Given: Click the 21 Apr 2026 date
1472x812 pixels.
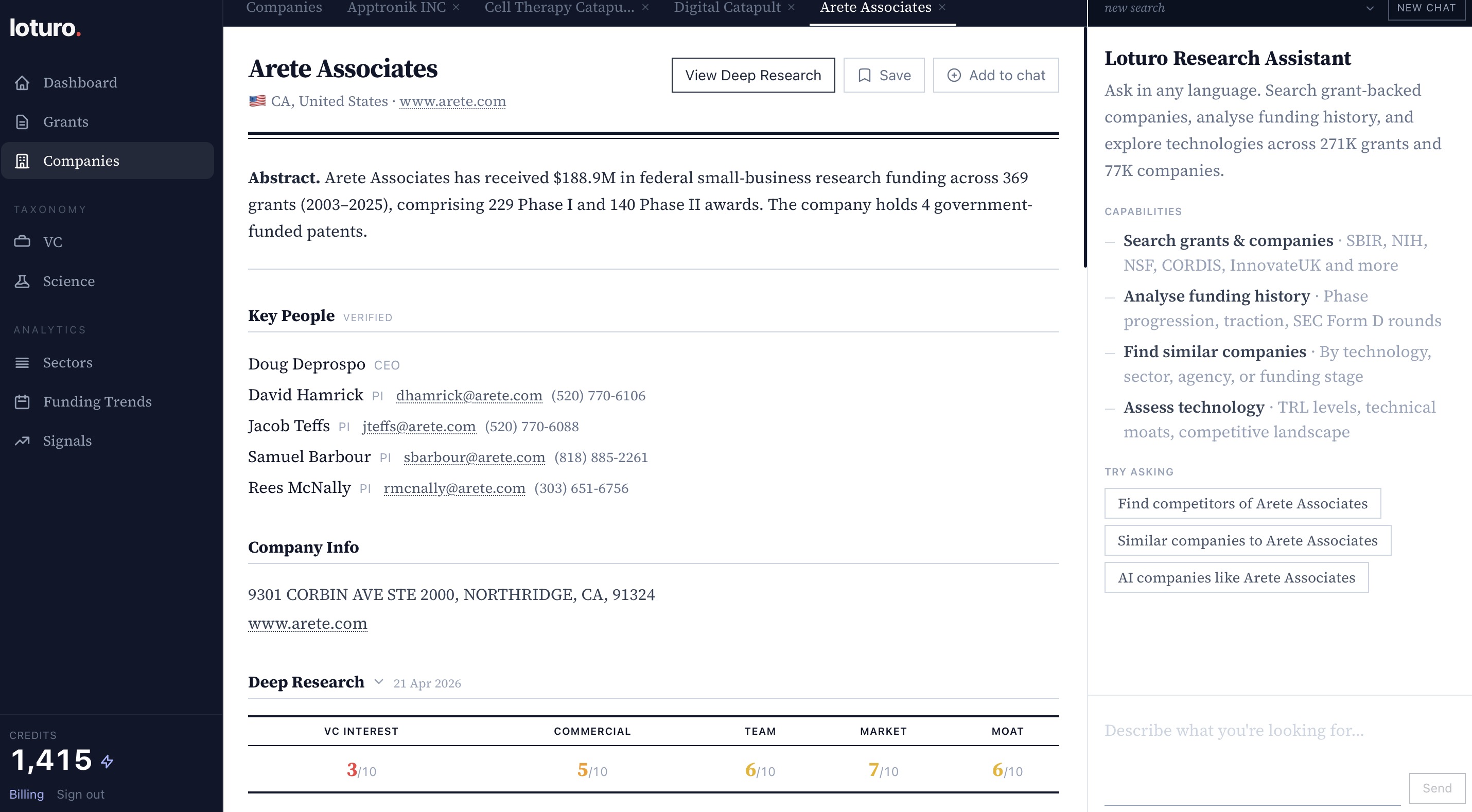Looking at the screenshot, I should coord(427,683).
